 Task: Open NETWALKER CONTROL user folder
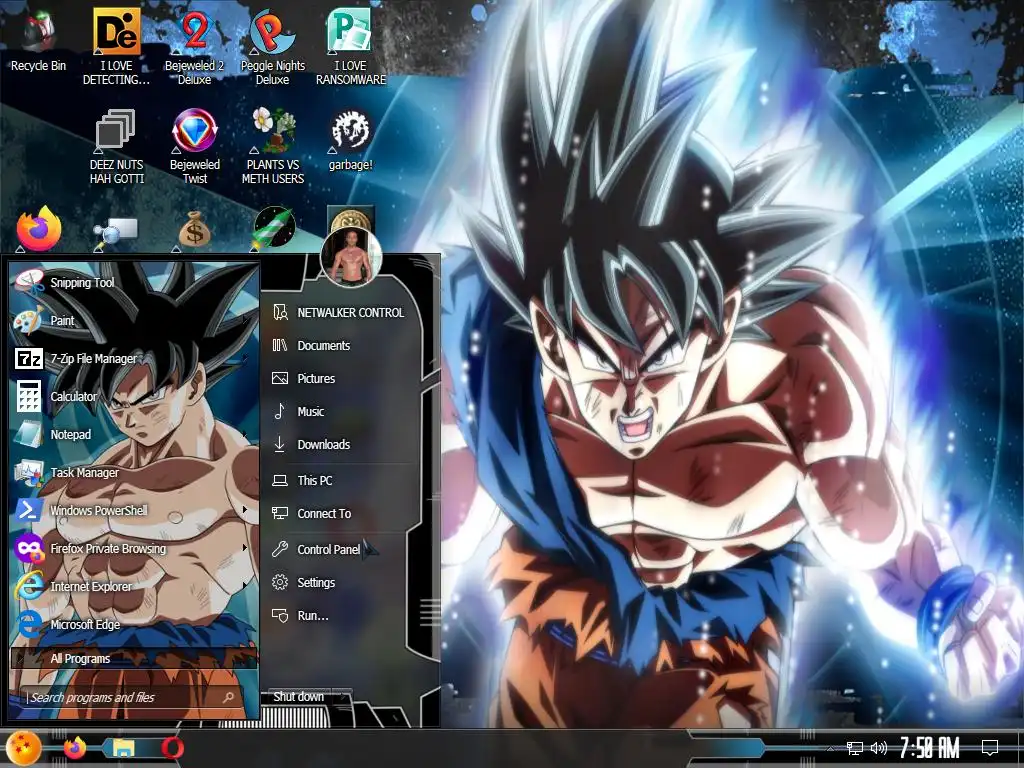[x=341, y=312]
